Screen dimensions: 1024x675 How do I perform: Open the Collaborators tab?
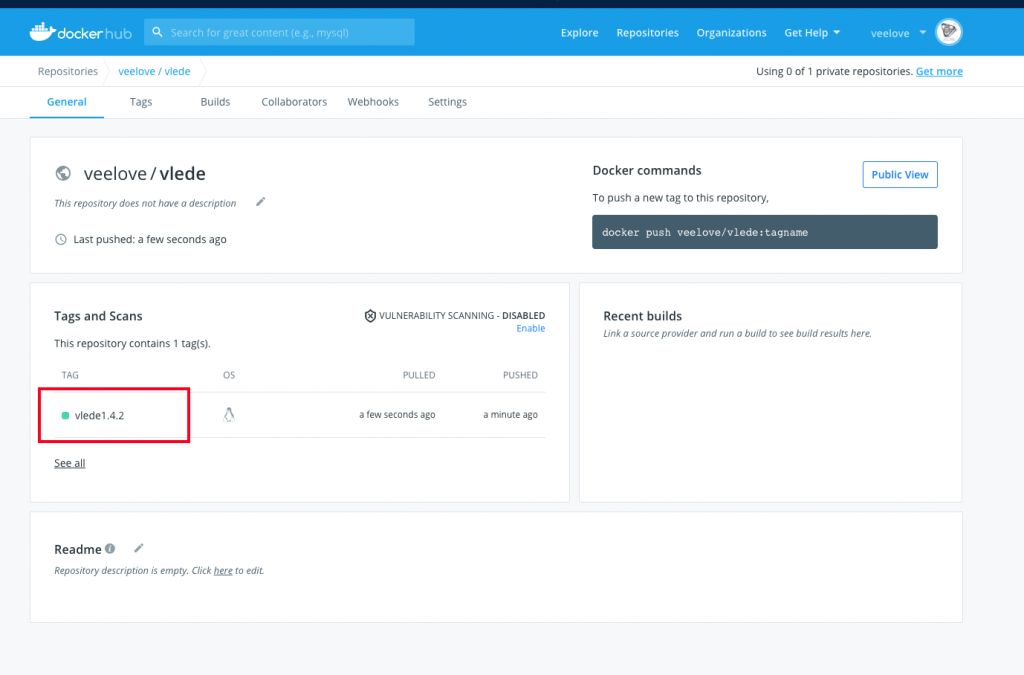pos(294,102)
